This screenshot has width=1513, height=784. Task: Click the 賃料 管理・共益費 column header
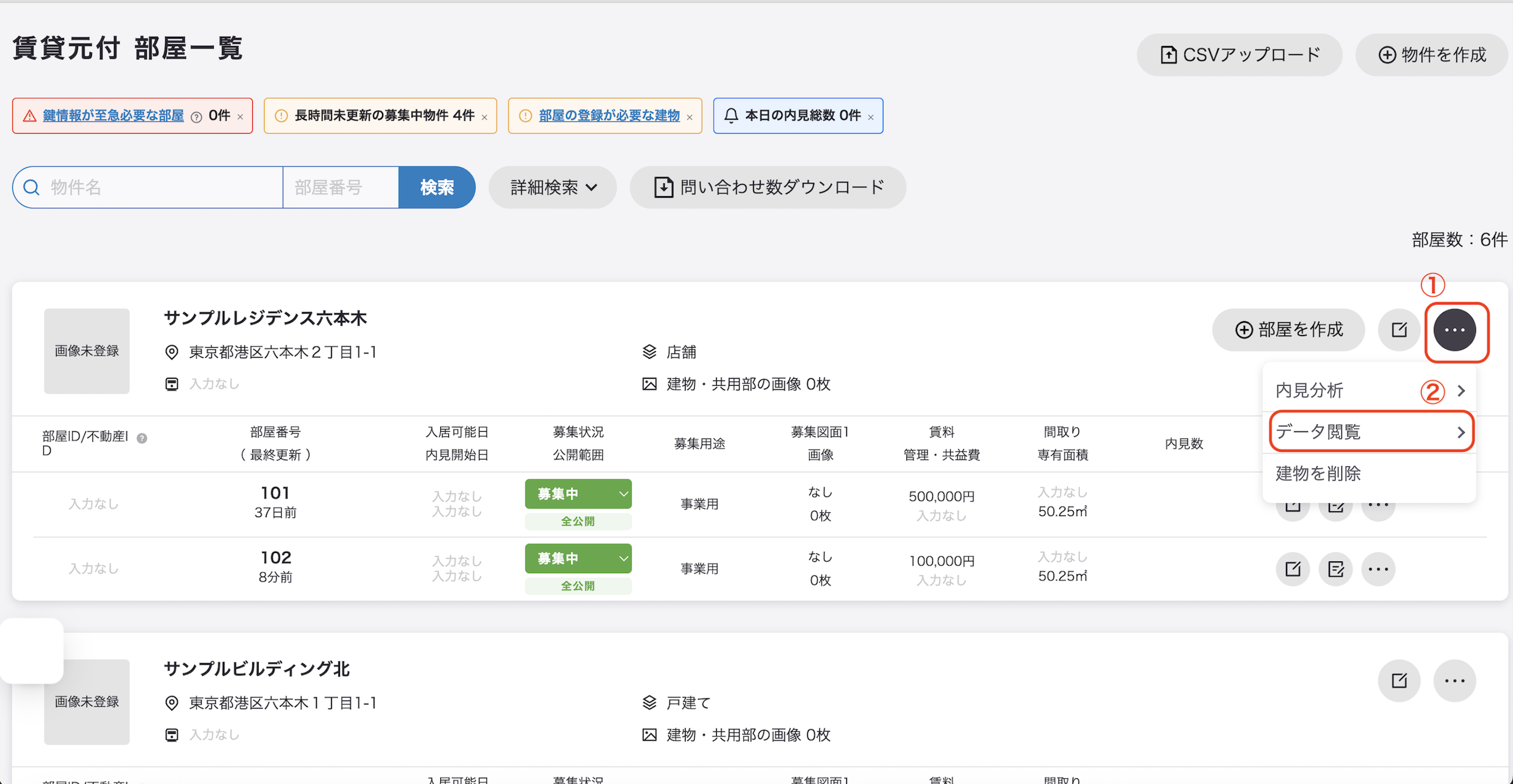(x=941, y=444)
